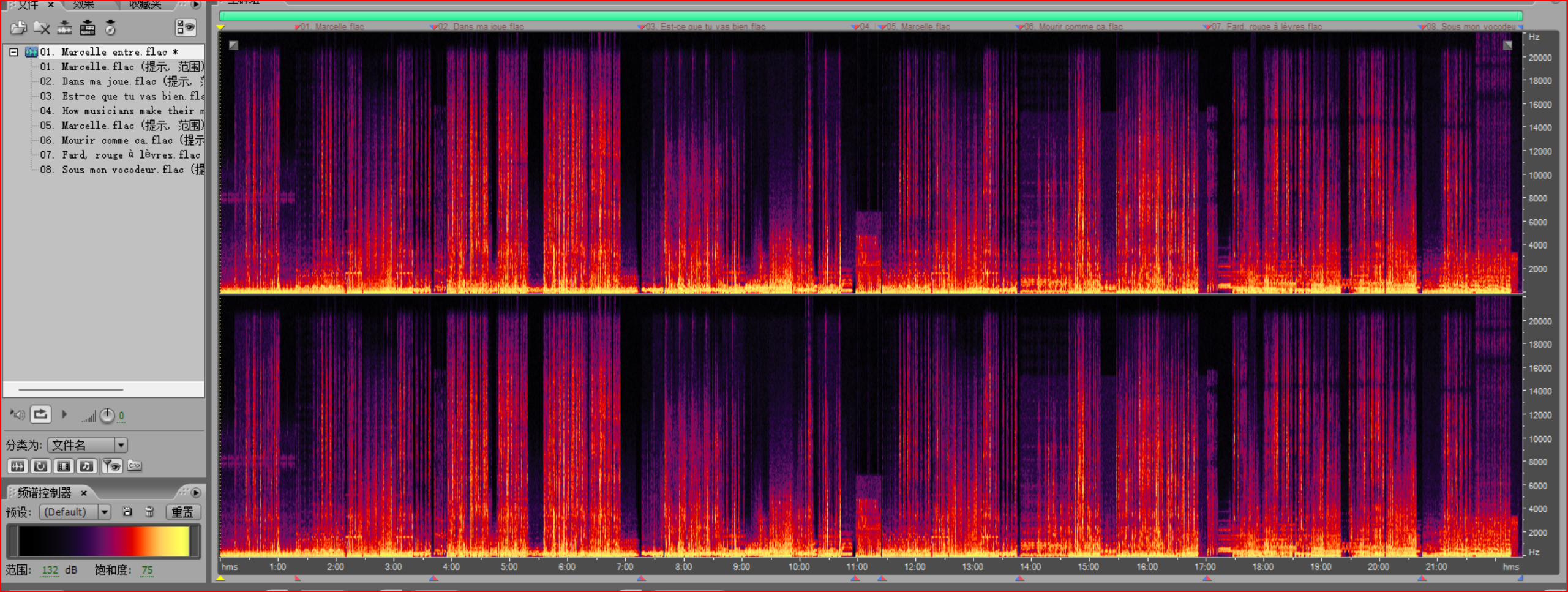Toggle the loop playback button
The image size is (1568, 592).
[x=40, y=414]
